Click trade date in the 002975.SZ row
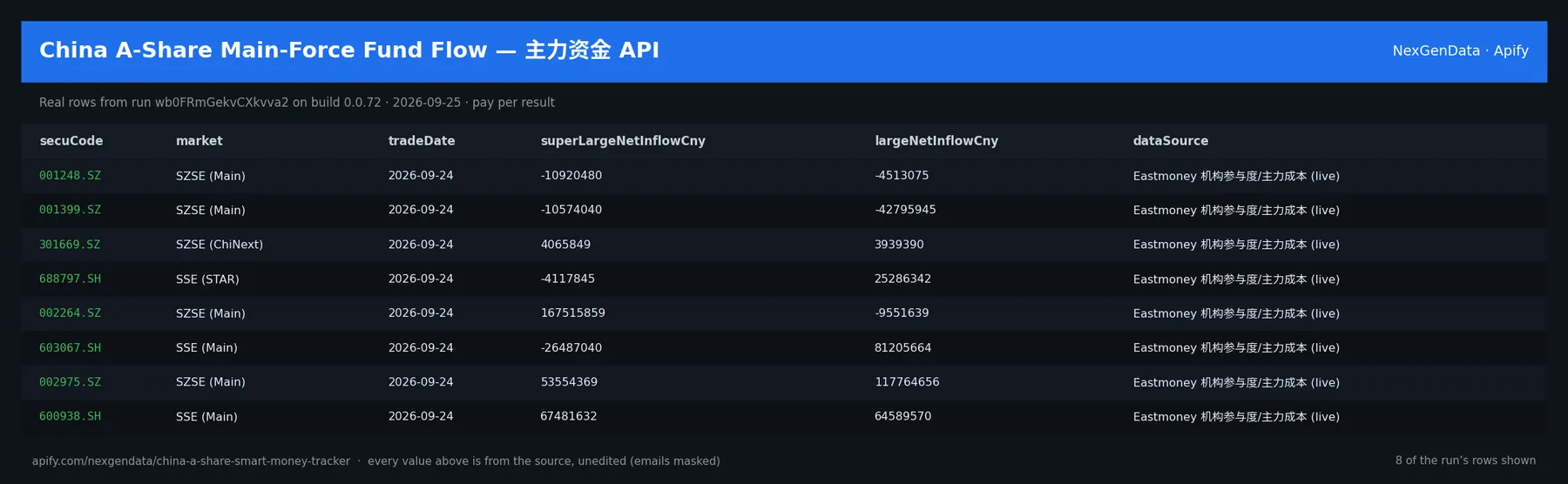This screenshot has width=1568, height=484. click(421, 382)
